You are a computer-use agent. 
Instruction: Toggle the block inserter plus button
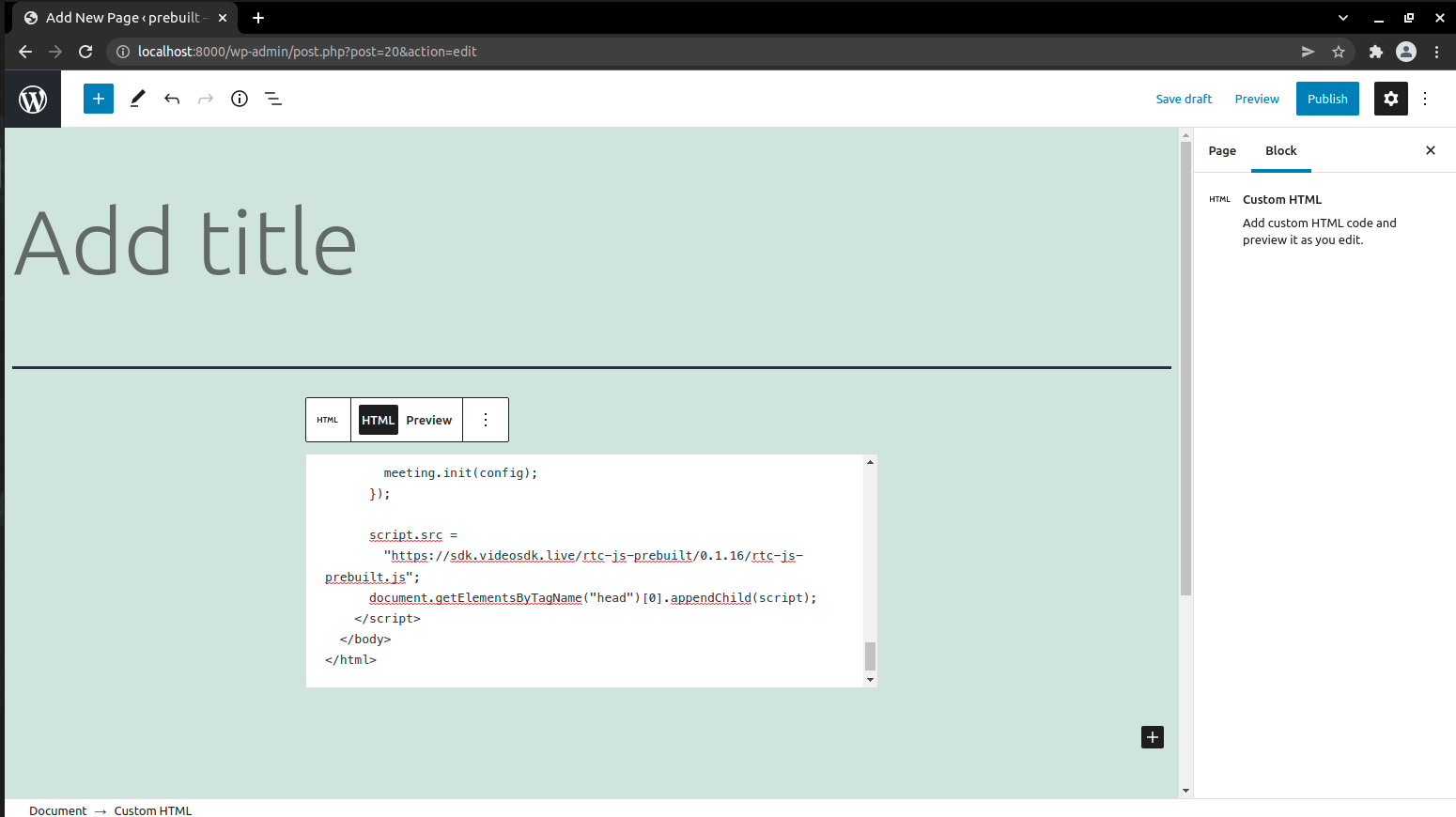tap(99, 99)
